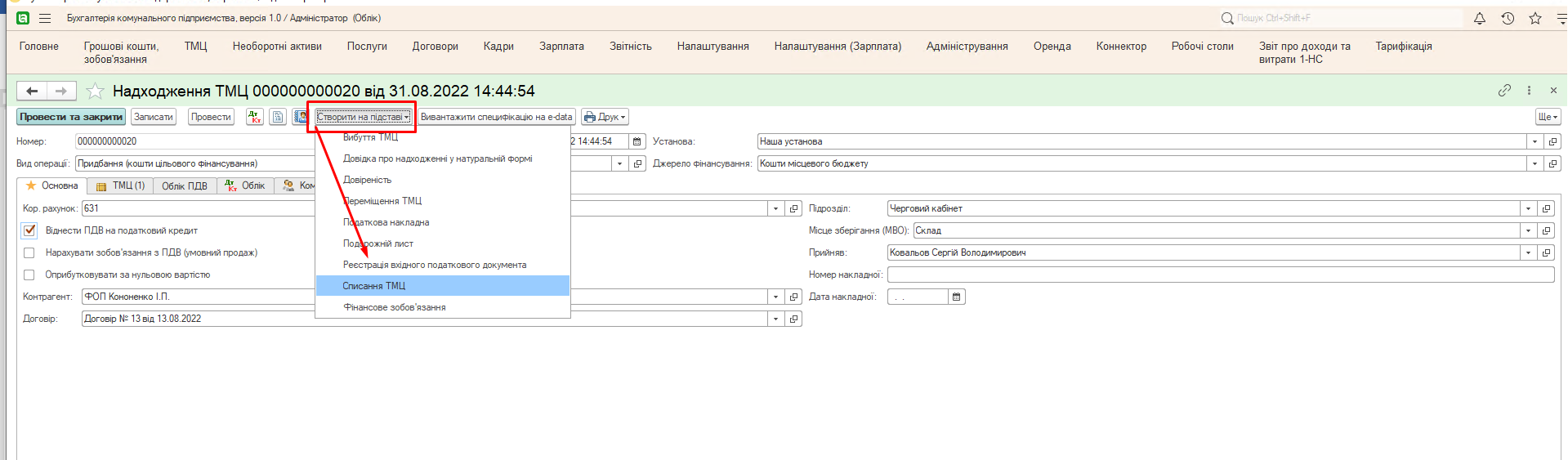This screenshot has width=1568, height=460.
Task: Switch to the Облік ПДВ tab
Action: 184,186
